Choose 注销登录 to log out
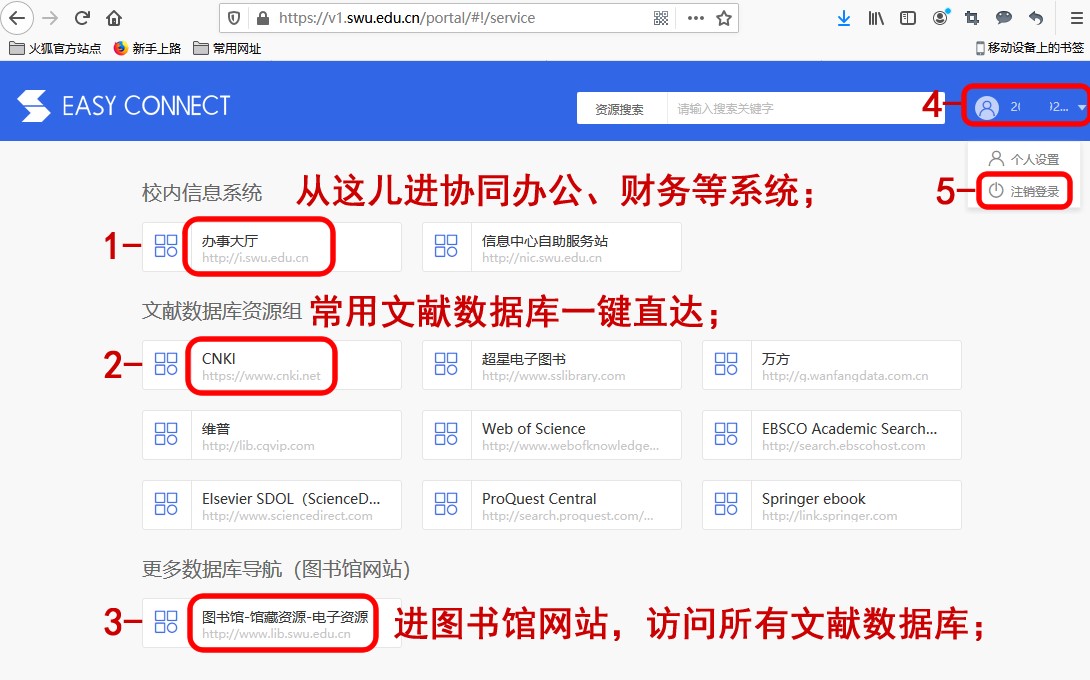 pos(1024,191)
